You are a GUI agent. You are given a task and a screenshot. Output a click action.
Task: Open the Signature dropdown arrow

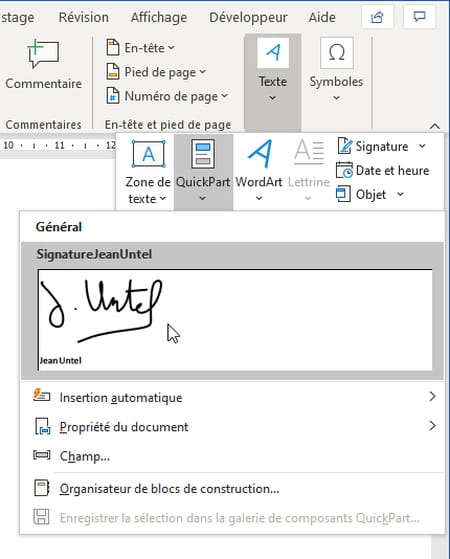422,146
